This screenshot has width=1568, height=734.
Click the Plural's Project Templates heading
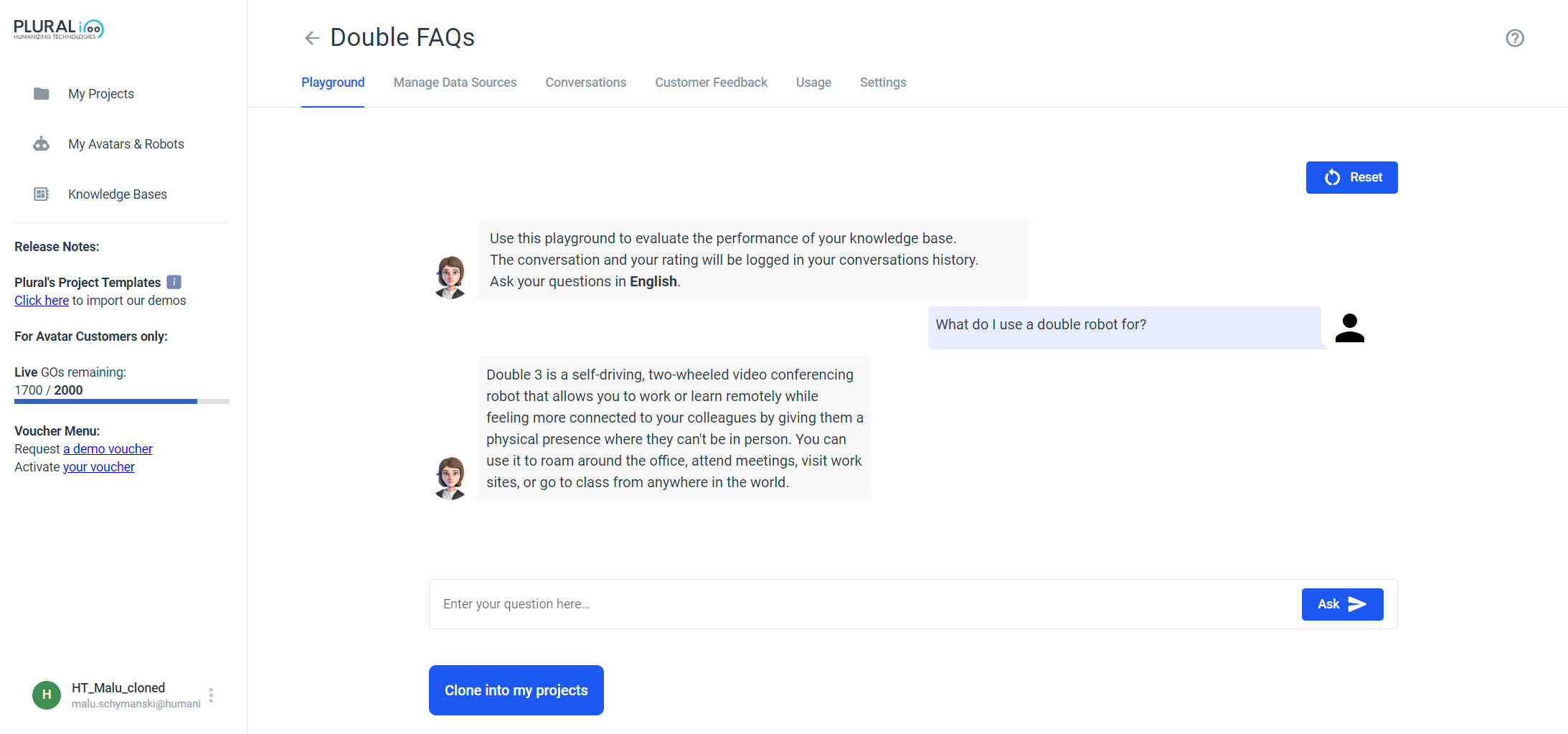(x=88, y=283)
